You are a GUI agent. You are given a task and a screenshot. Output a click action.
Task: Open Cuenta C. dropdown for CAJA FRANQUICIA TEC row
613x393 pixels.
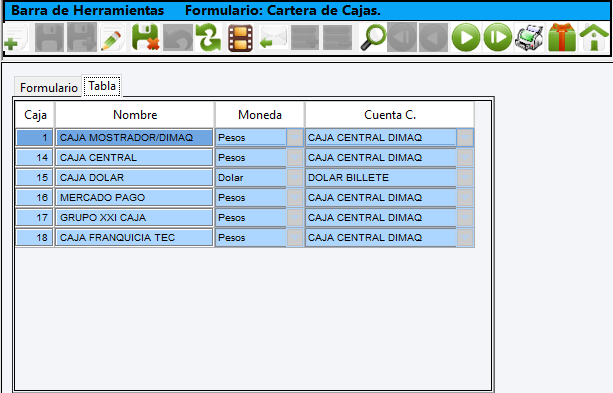tap(465, 237)
